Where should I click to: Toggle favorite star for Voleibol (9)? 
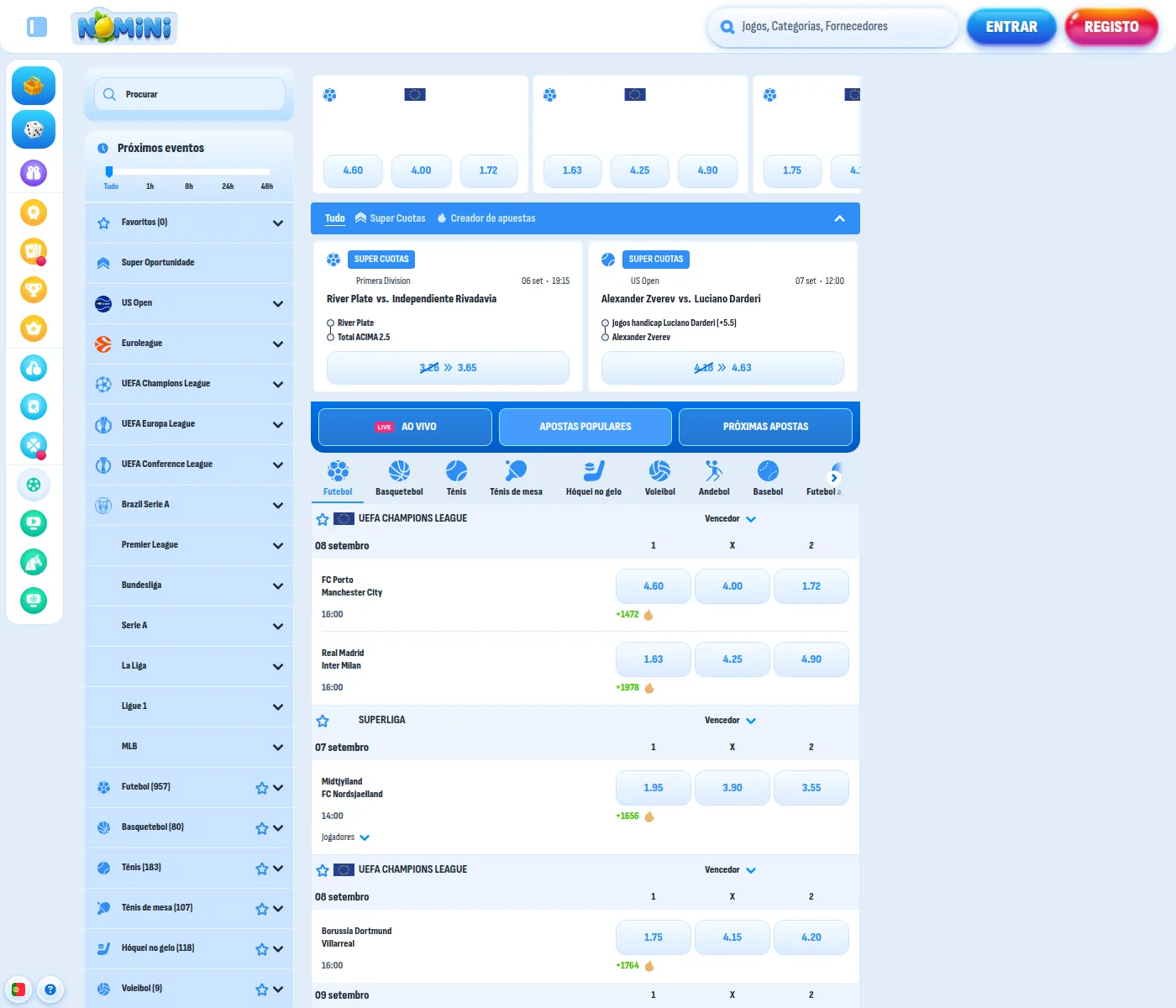tap(262, 990)
